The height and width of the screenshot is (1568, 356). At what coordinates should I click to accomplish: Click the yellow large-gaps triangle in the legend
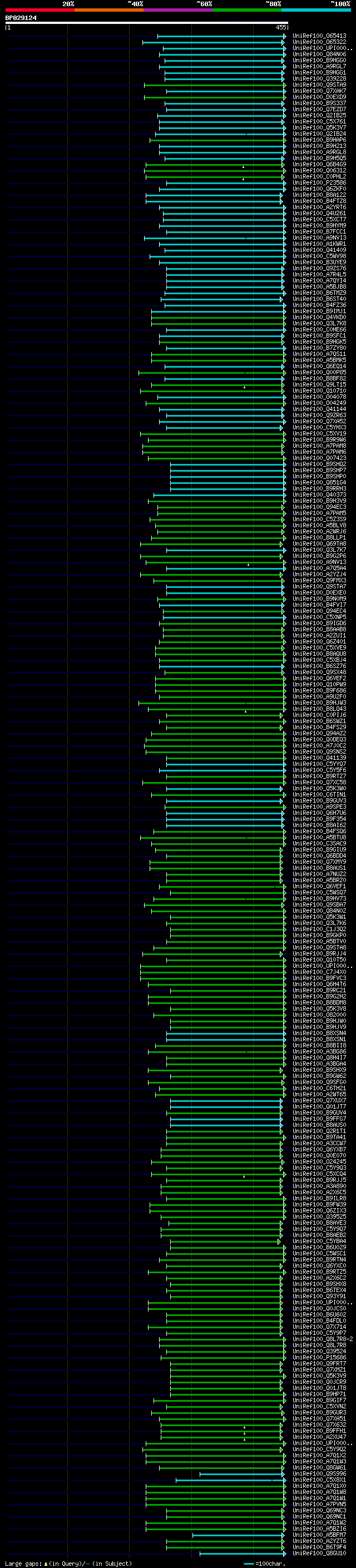[x=46, y=1563]
